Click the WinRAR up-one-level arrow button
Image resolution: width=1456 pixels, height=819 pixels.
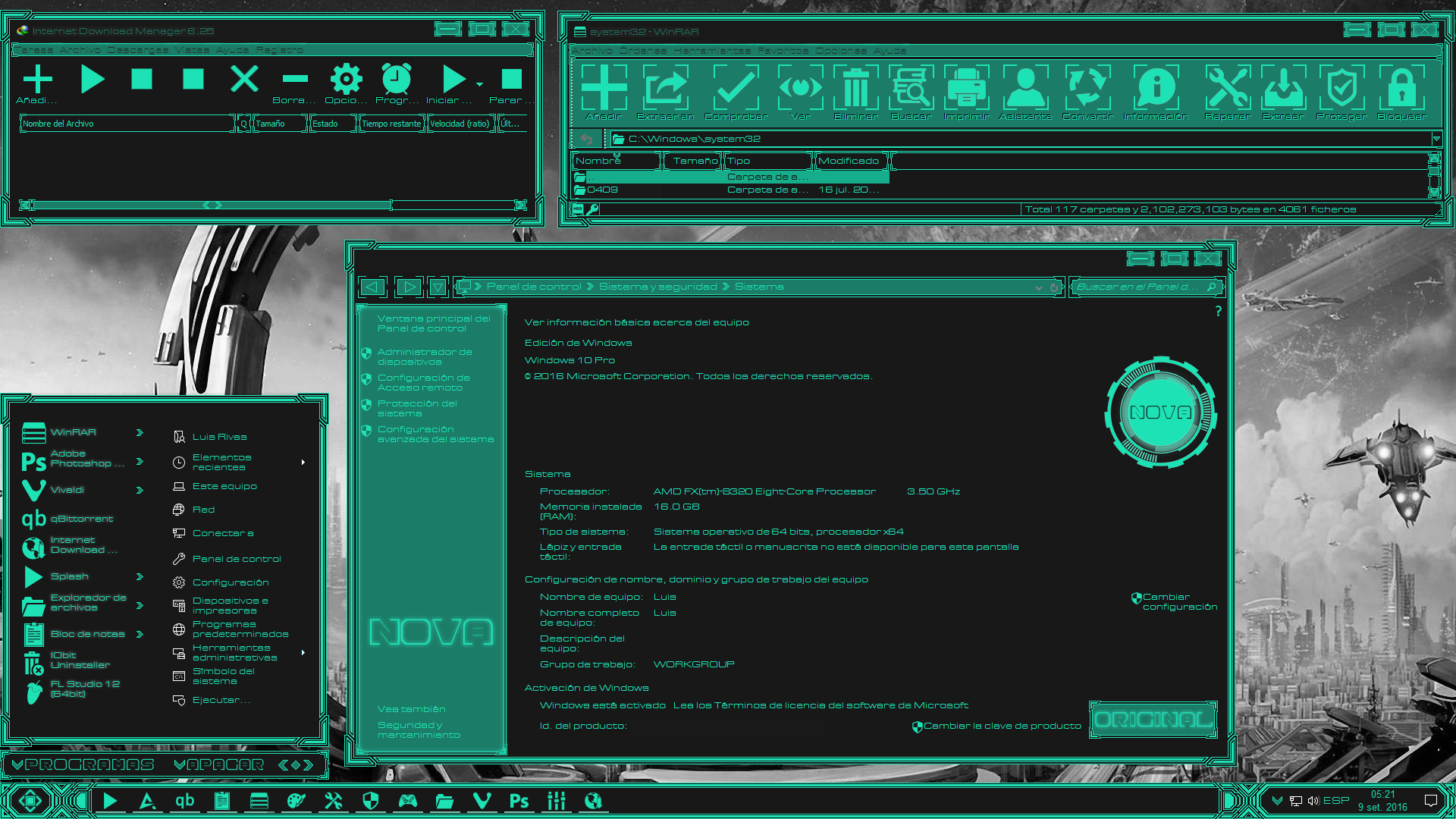tap(586, 139)
